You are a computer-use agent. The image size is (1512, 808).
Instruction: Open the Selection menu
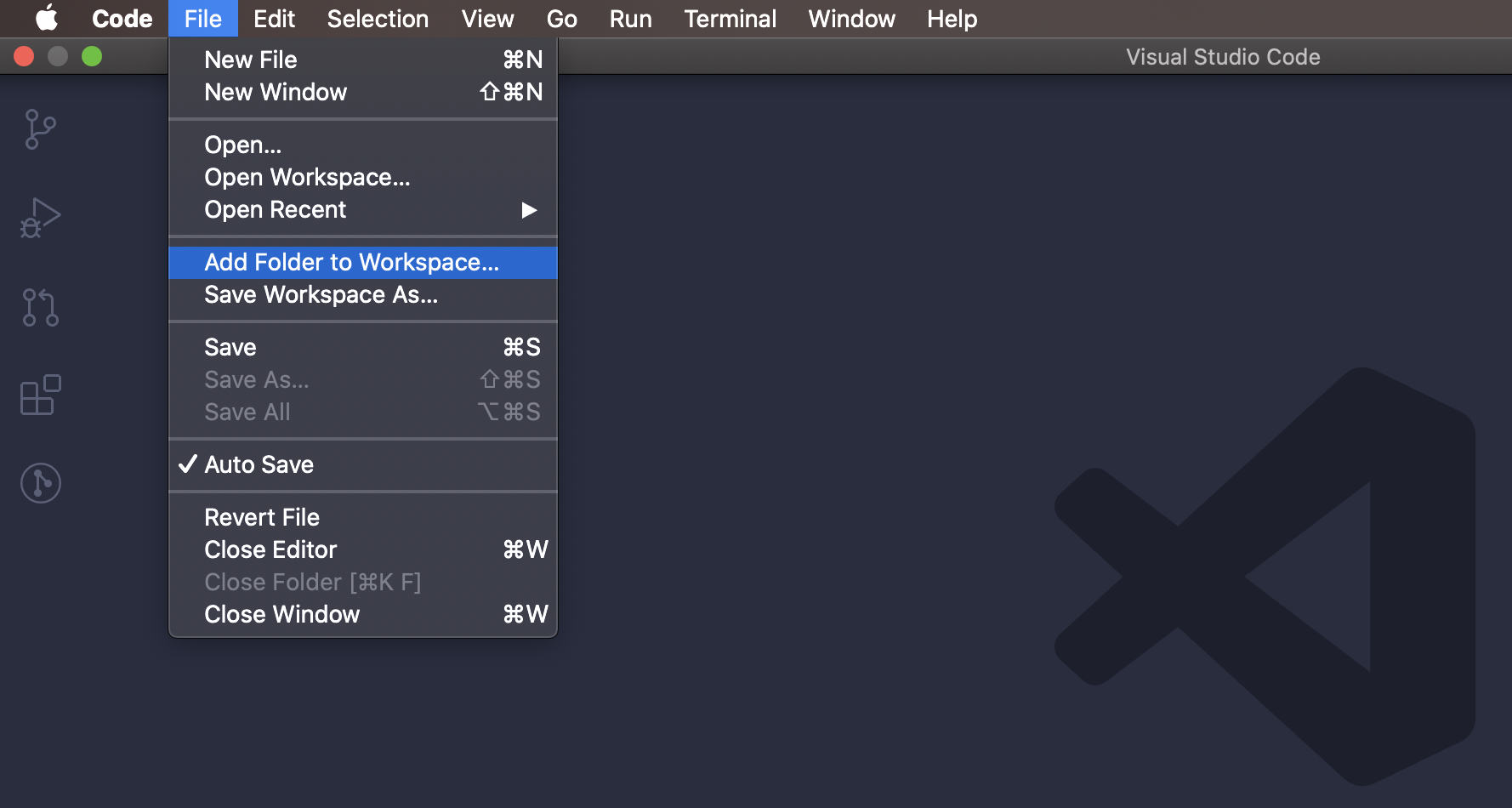[378, 19]
